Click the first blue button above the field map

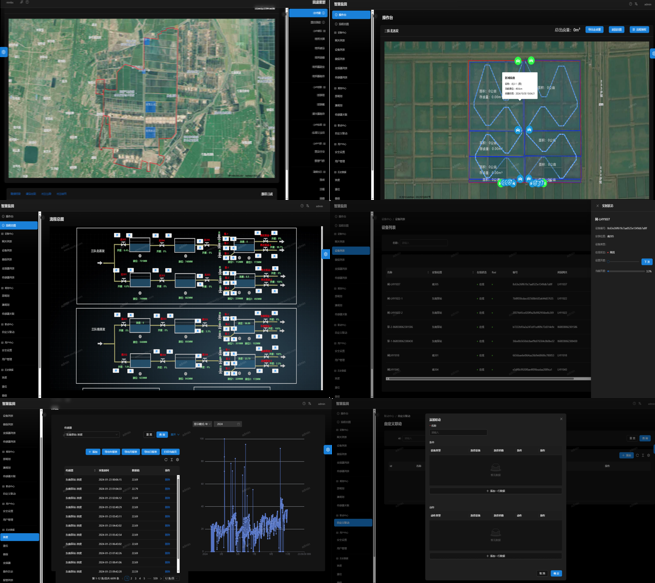(x=594, y=30)
